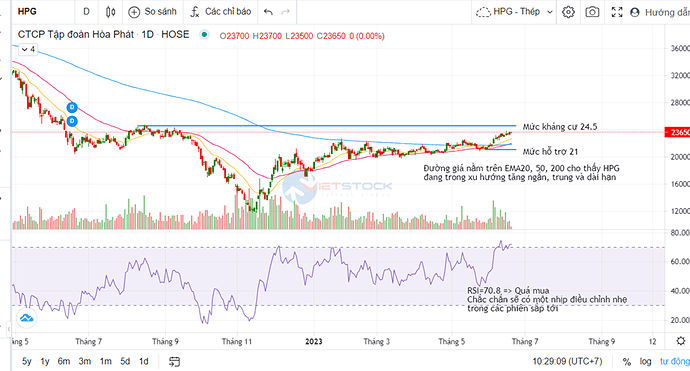Image resolution: width=690 pixels, height=371 pixels.
Task: Click the round chart logo button
Action: [26, 318]
